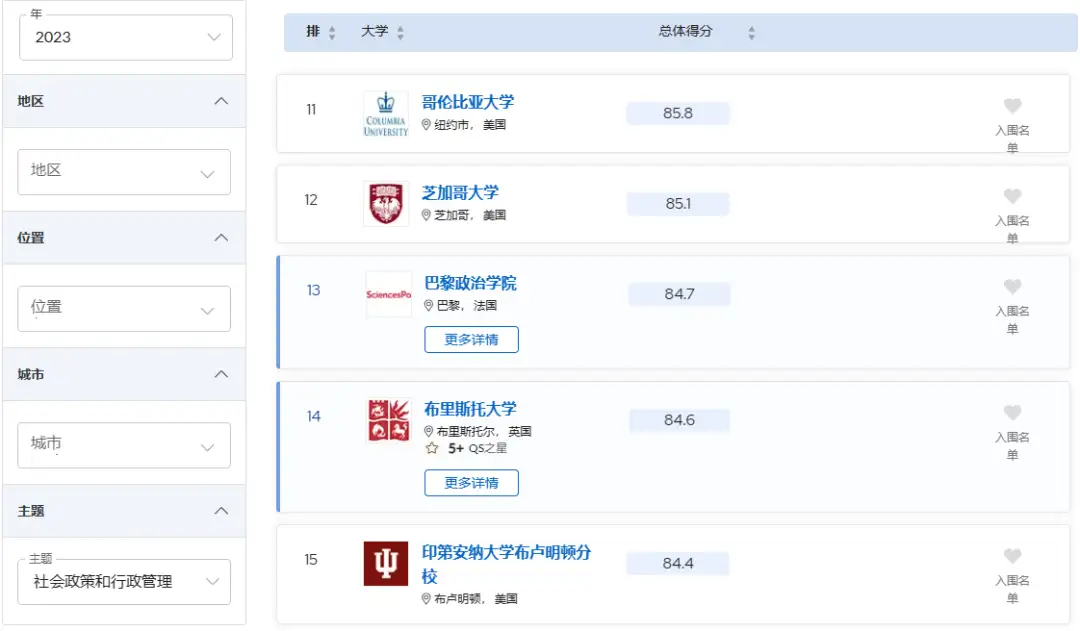Viewport: 1080px width, 631px height.
Task: Collapse the 城市 filter section
Action: (x=221, y=374)
